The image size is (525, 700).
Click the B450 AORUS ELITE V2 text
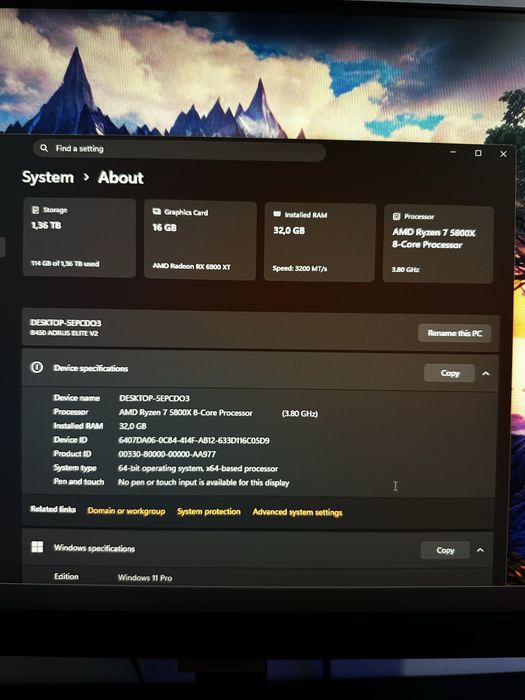tap(64, 333)
